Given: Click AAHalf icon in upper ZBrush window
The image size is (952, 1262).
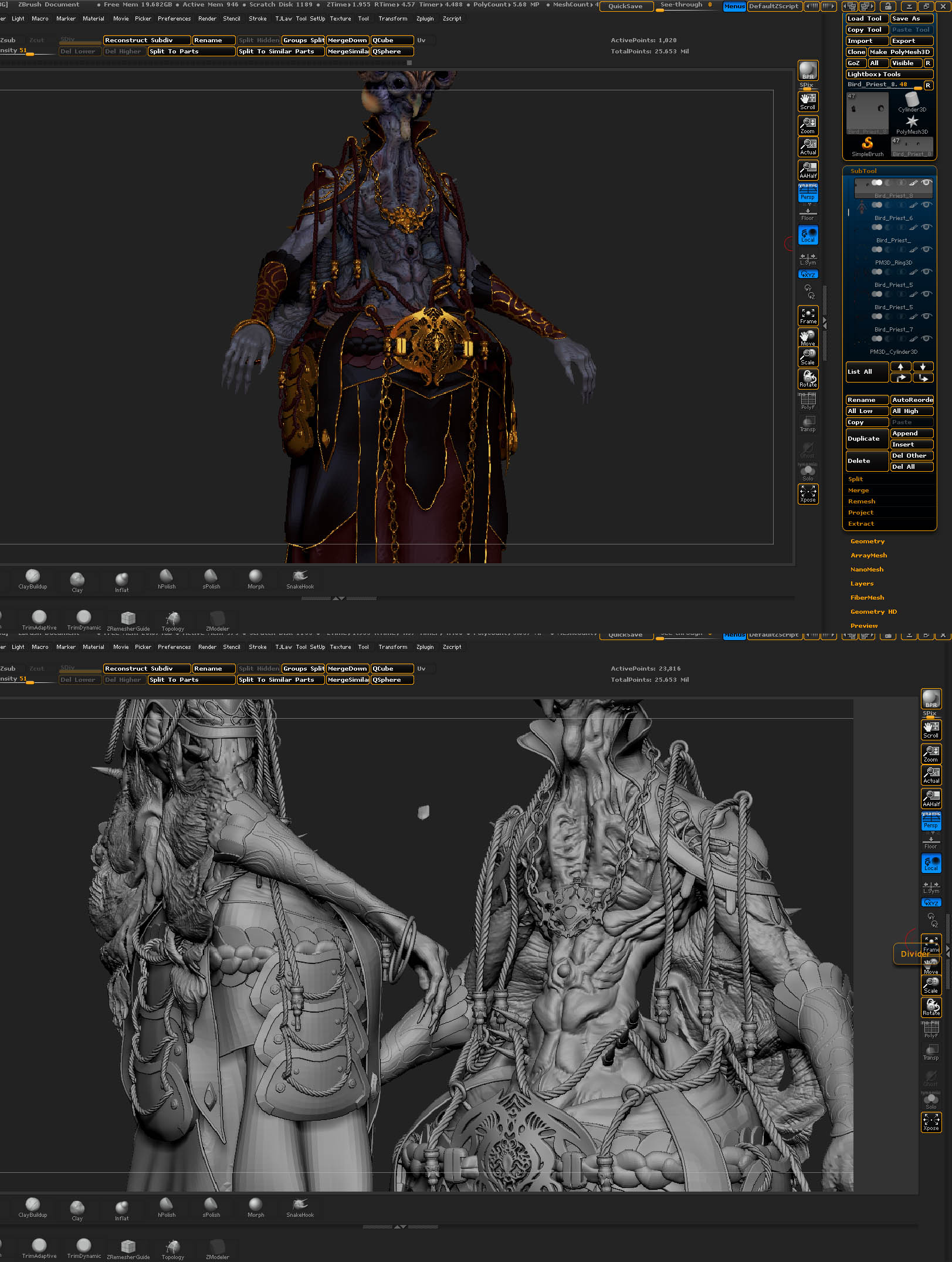Looking at the screenshot, I should (808, 170).
